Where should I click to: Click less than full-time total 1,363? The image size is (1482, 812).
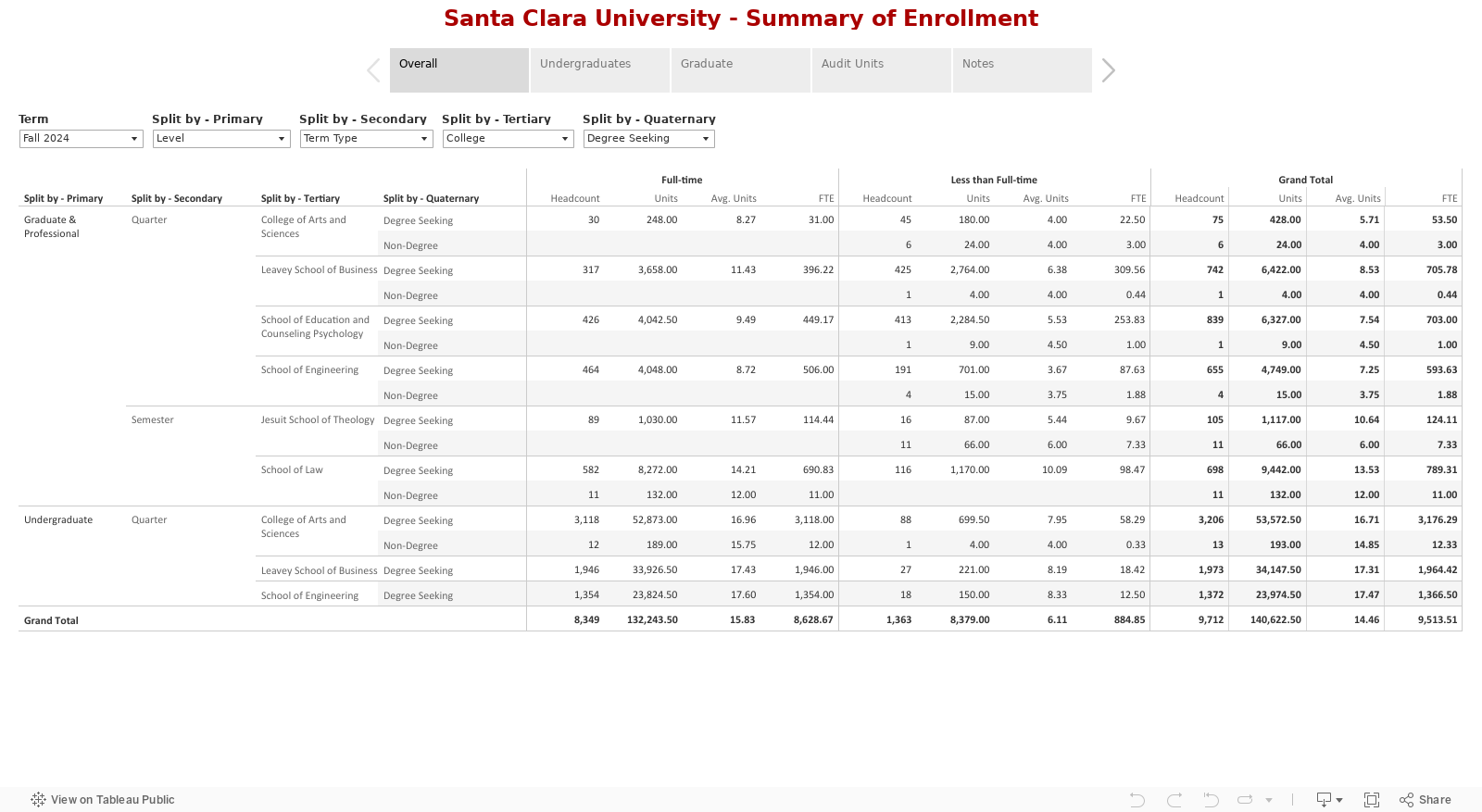(x=898, y=620)
